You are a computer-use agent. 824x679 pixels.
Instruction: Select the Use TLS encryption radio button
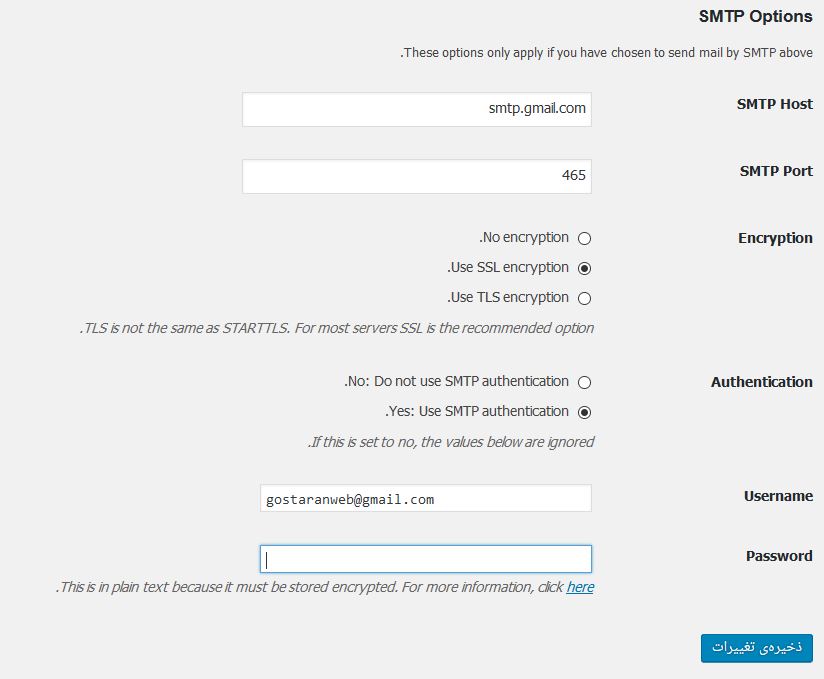[585, 298]
